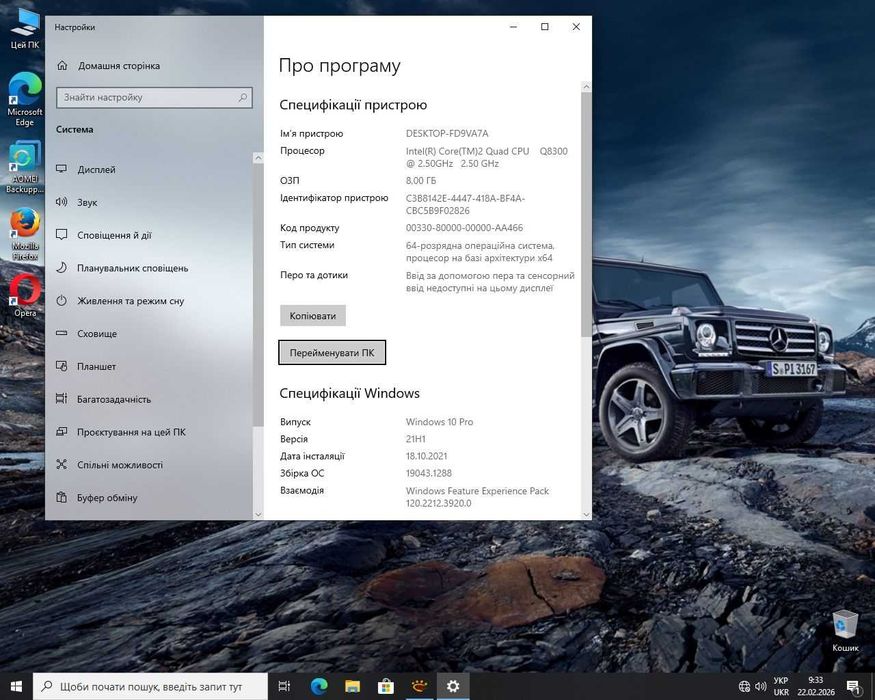Image resolution: width=875 pixels, height=700 pixels.
Task: Click the taskbar search box
Action: click(x=151, y=686)
